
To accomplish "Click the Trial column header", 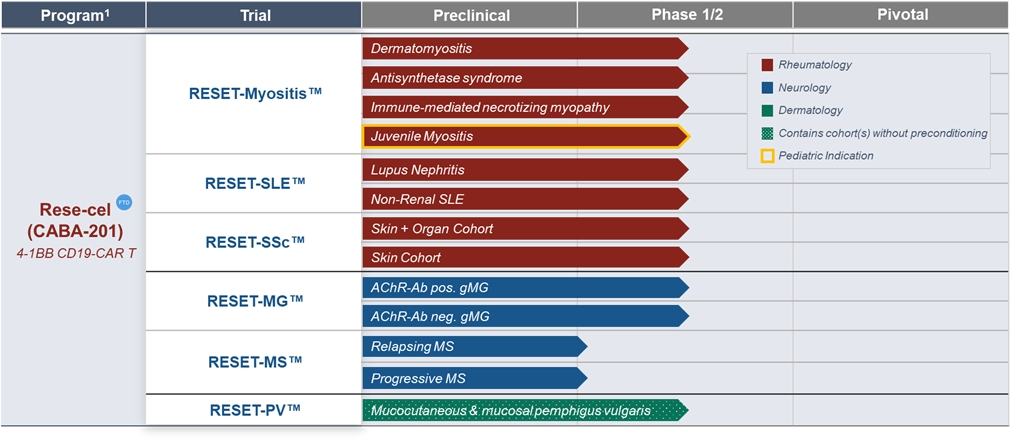I will pos(254,15).
